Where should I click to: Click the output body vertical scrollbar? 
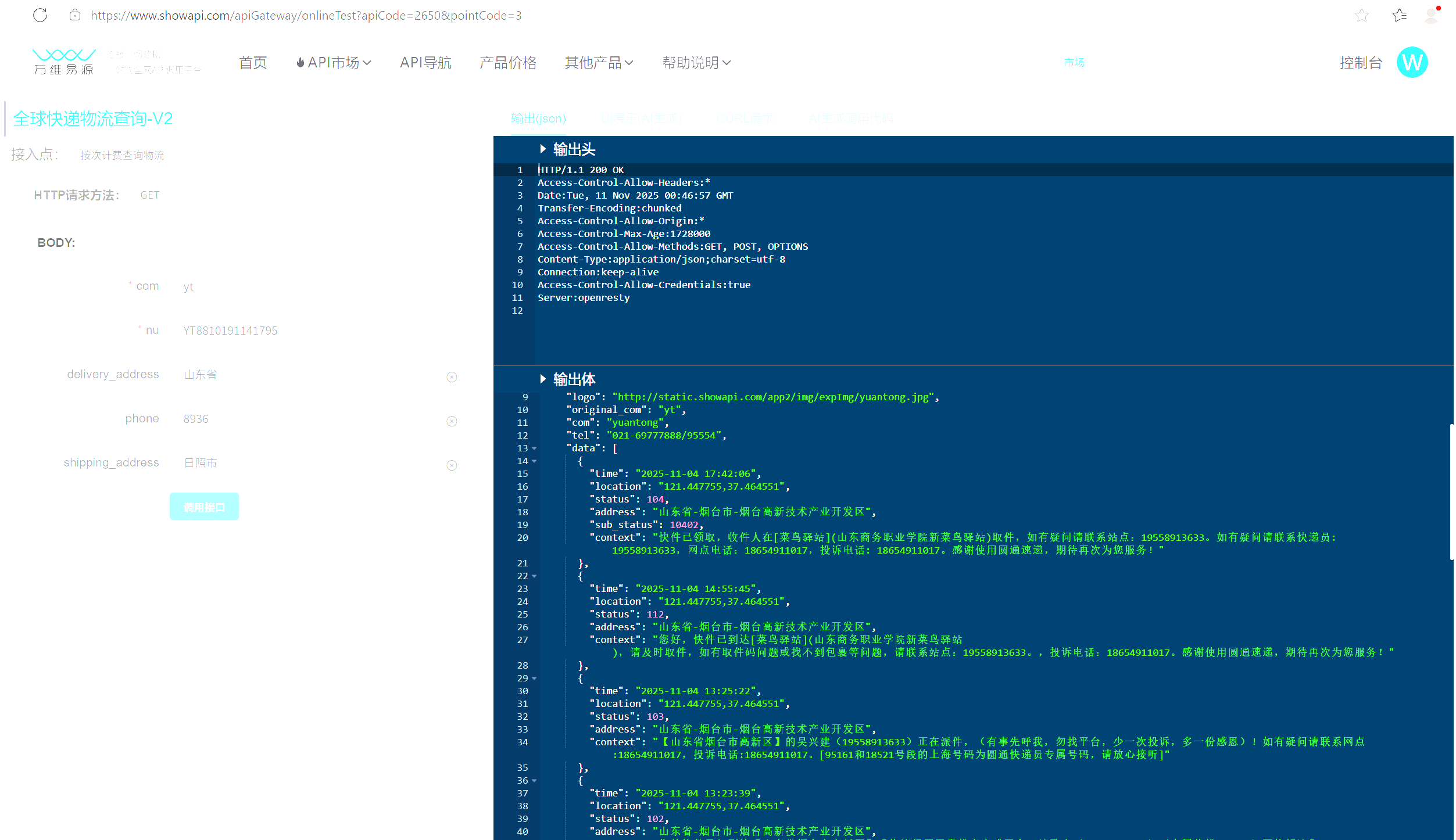[1451, 491]
